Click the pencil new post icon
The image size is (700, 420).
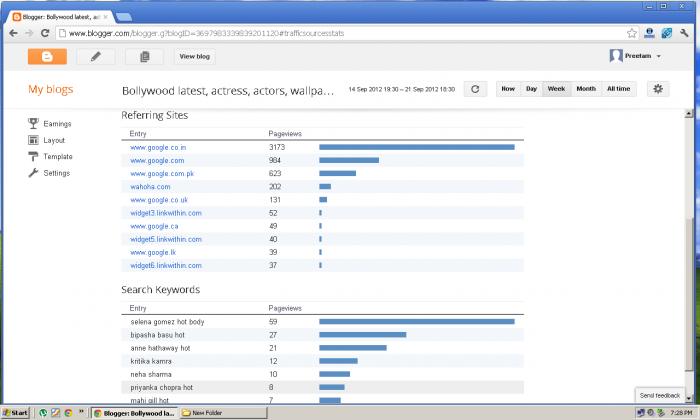click(96, 57)
